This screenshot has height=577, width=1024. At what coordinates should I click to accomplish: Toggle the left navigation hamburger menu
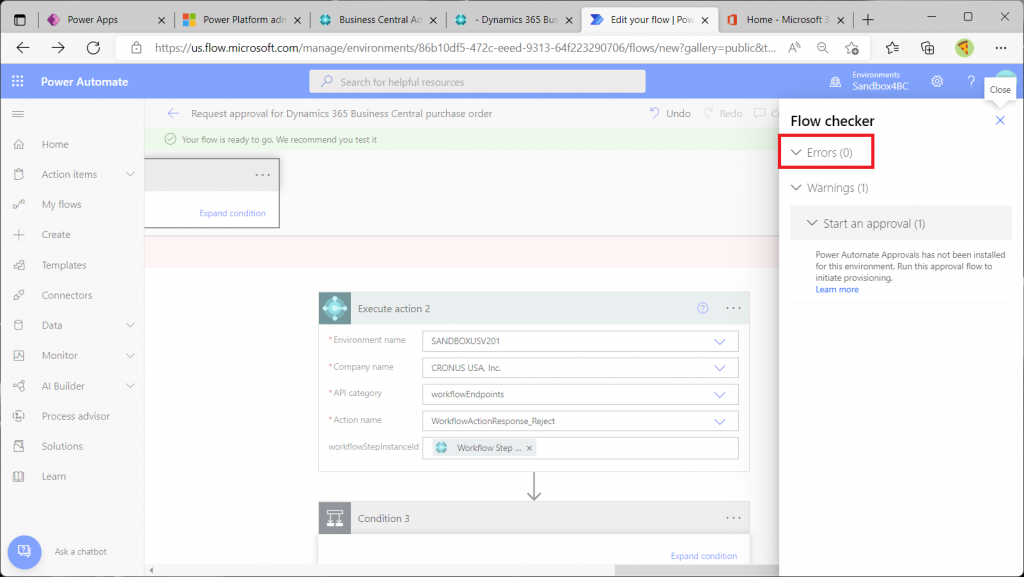click(17, 114)
